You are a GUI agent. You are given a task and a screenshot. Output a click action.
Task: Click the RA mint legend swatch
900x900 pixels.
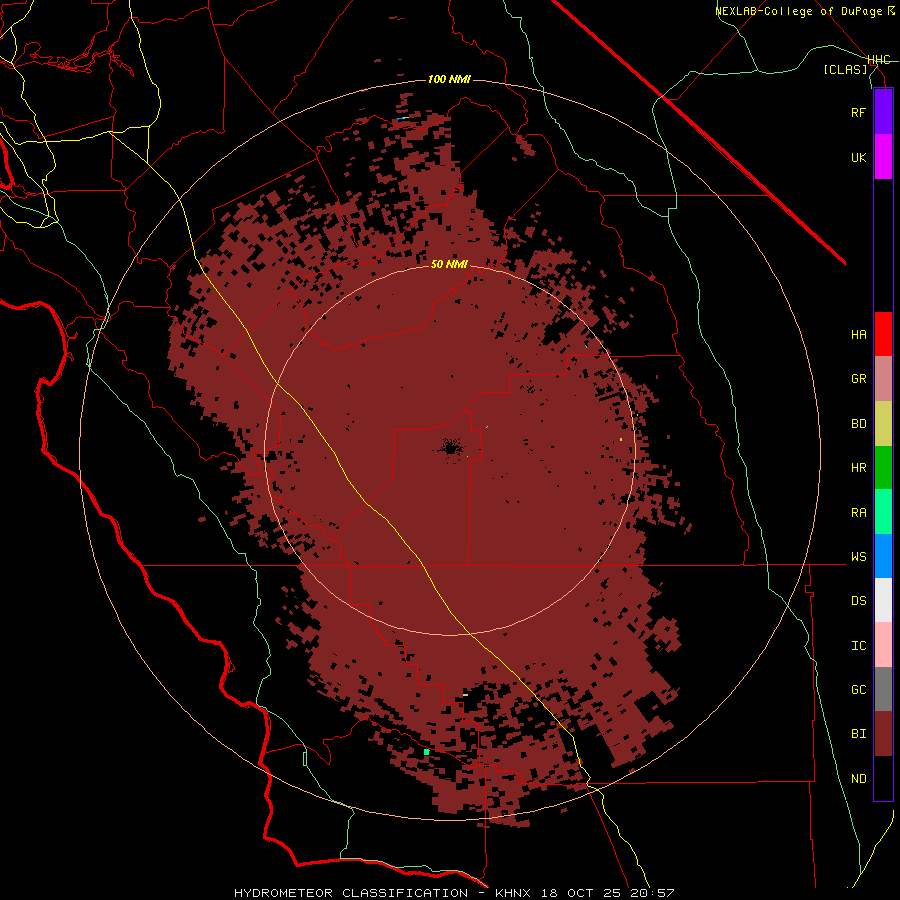883,512
